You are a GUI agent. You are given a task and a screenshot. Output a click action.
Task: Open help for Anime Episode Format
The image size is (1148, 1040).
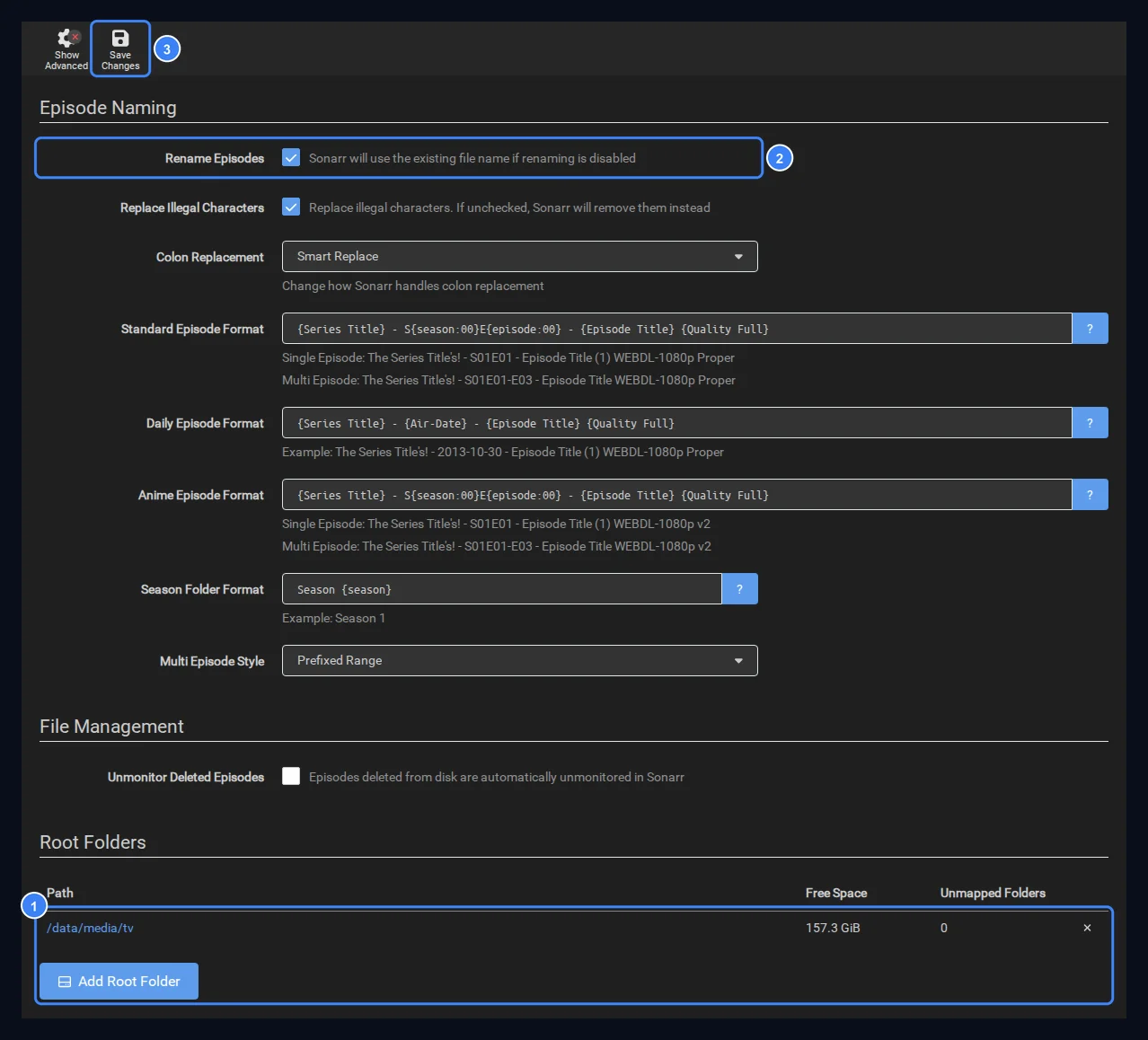point(1090,495)
